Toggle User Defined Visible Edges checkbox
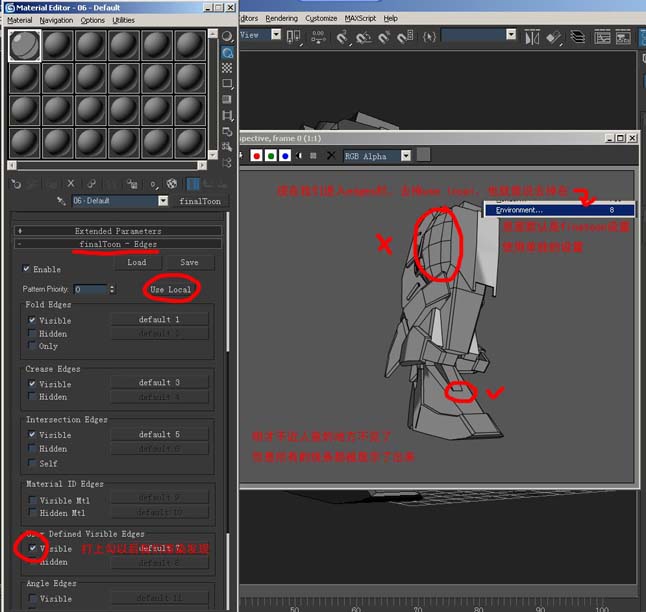The image size is (646, 612). [33, 548]
